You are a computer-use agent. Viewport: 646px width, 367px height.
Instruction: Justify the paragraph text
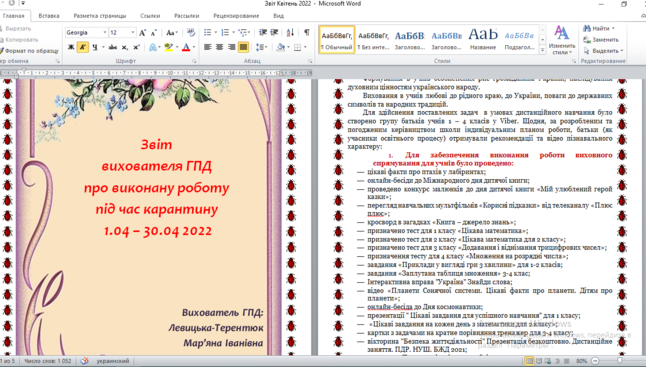(243, 47)
